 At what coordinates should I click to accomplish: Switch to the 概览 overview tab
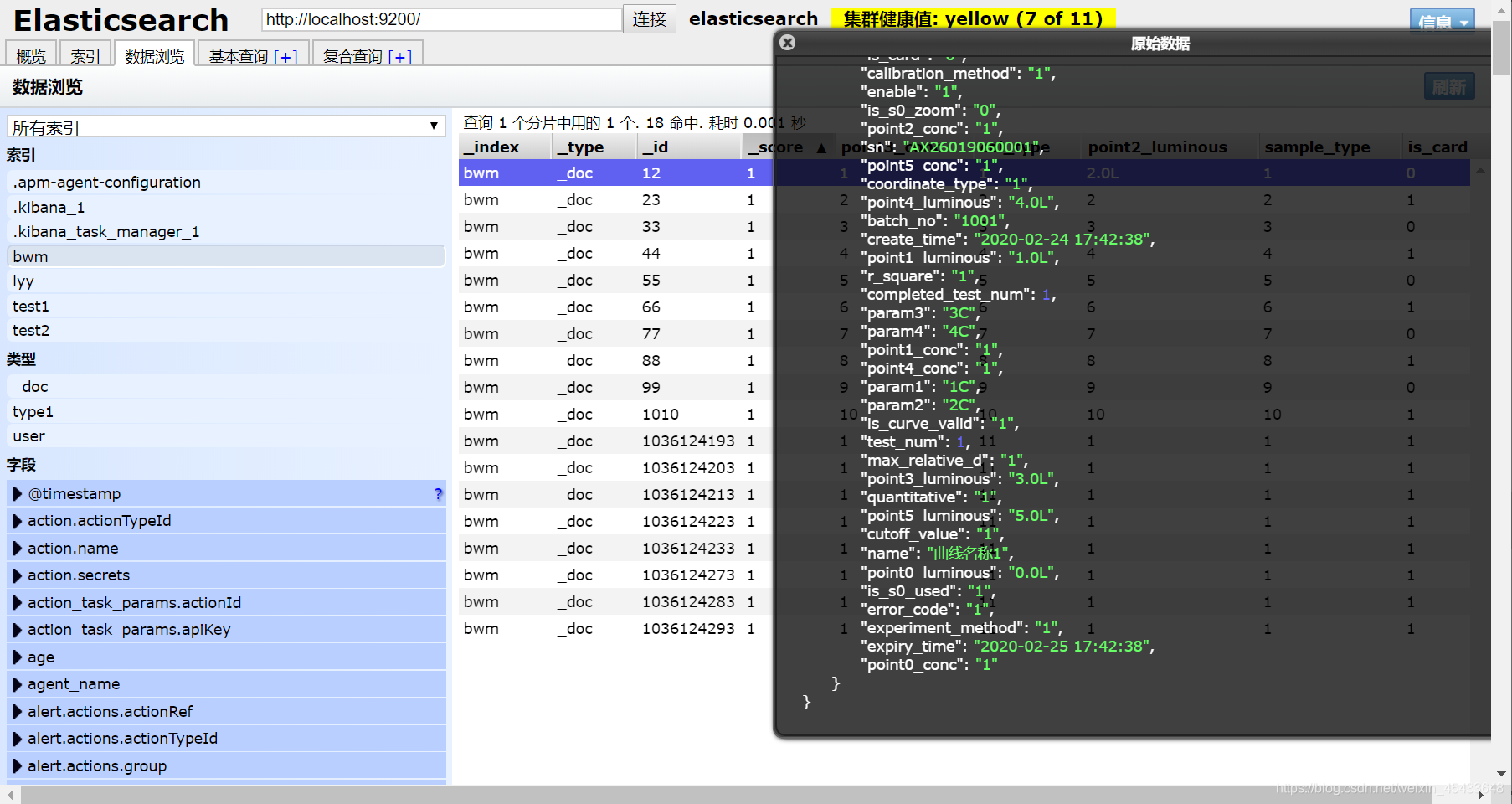click(x=31, y=55)
